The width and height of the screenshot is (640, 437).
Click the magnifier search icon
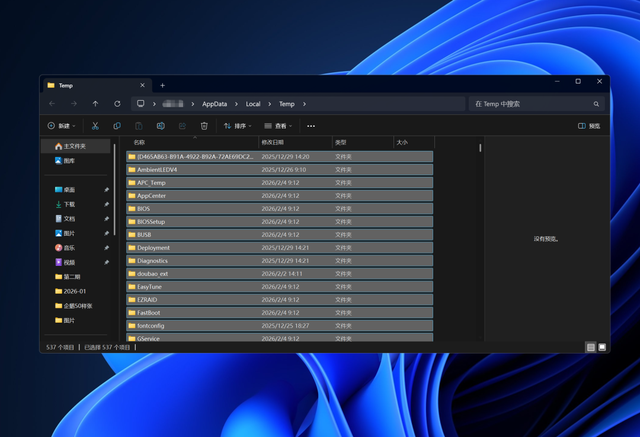[x=596, y=104]
